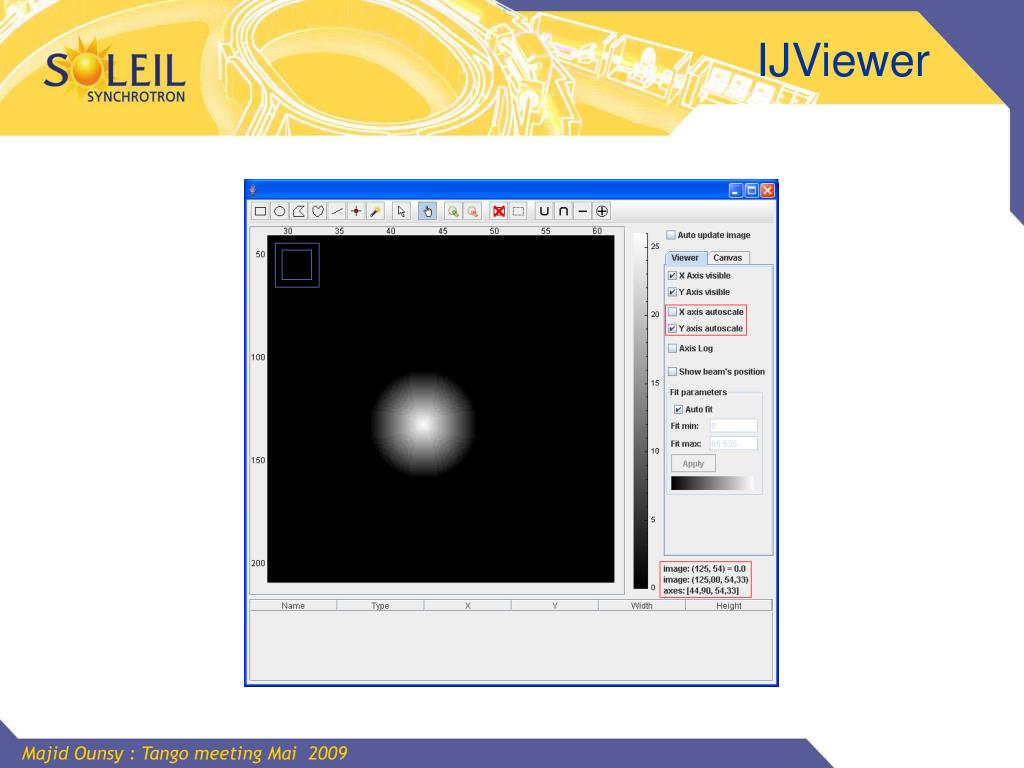The width and height of the screenshot is (1024, 768).
Task: Click the dashed rectangle select-all icon
Action: 518,211
